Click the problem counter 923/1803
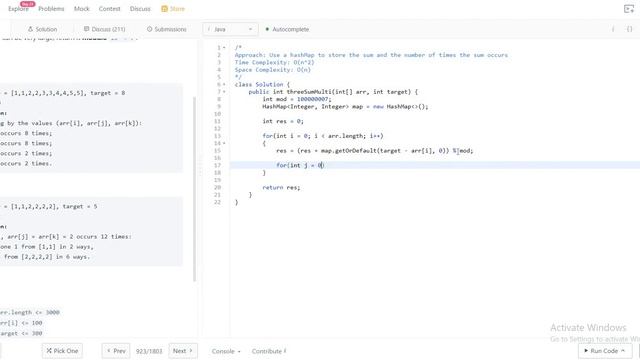This screenshot has width=640, height=360. tap(149, 351)
